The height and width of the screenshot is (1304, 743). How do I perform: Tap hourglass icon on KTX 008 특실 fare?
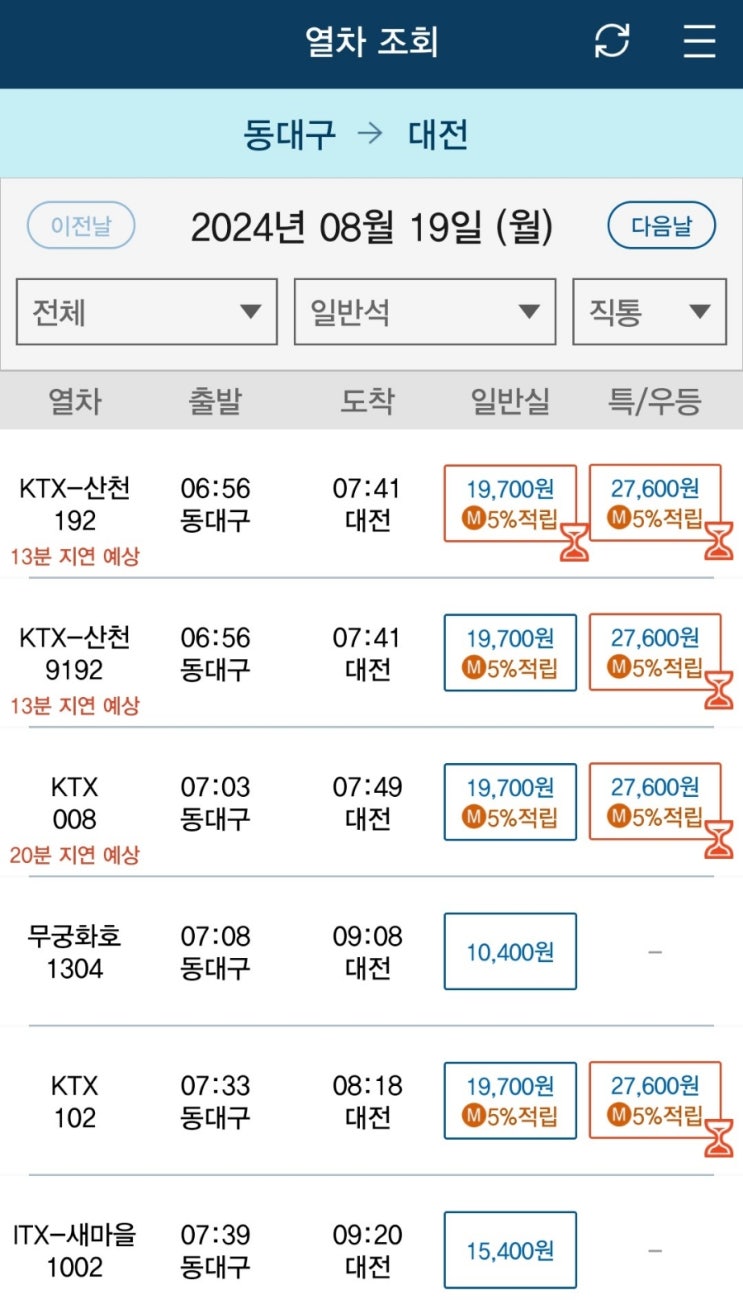click(x=719, y=840)
